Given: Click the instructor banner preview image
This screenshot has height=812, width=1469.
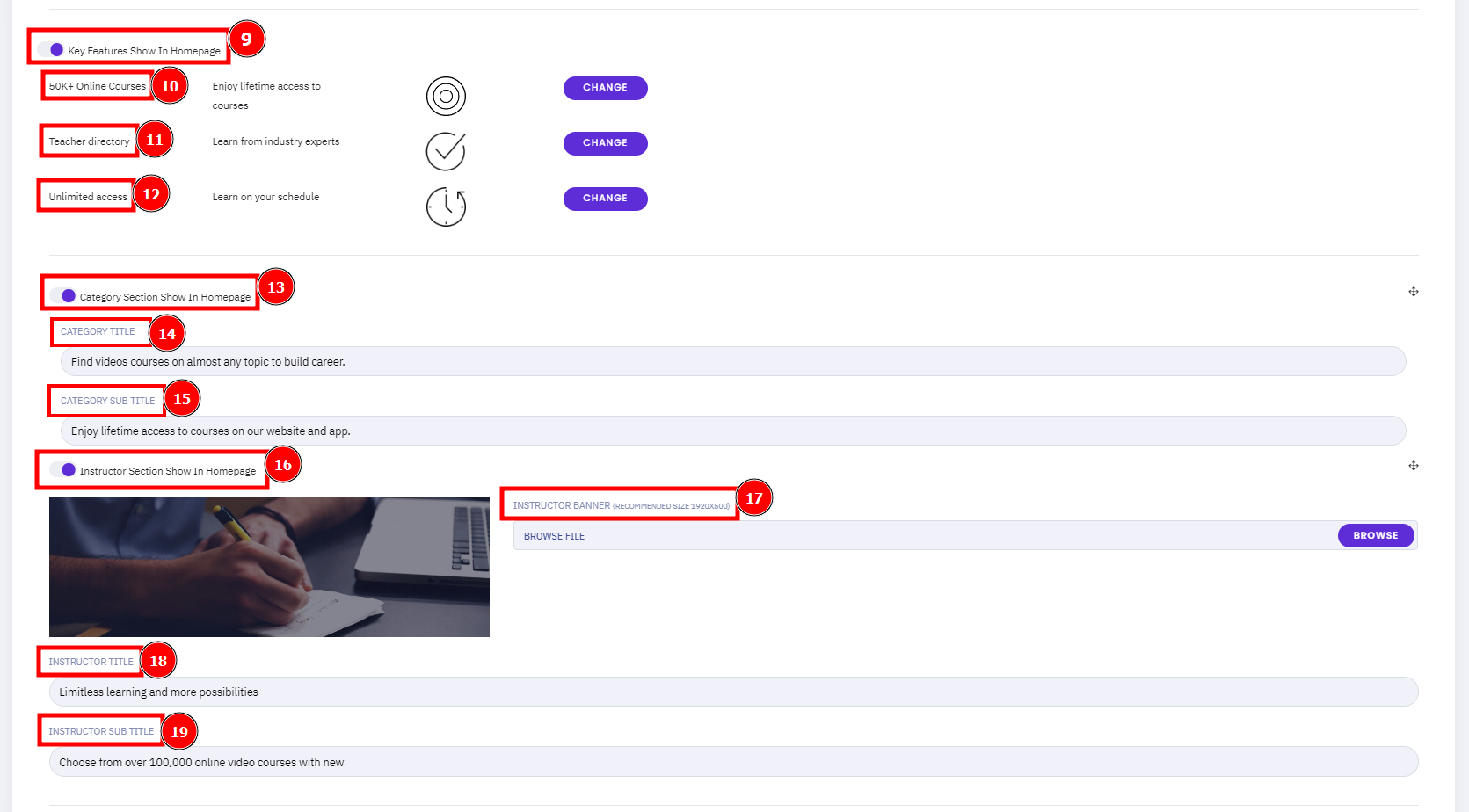Looking at the screenshot, I should (x=269, y=567).
